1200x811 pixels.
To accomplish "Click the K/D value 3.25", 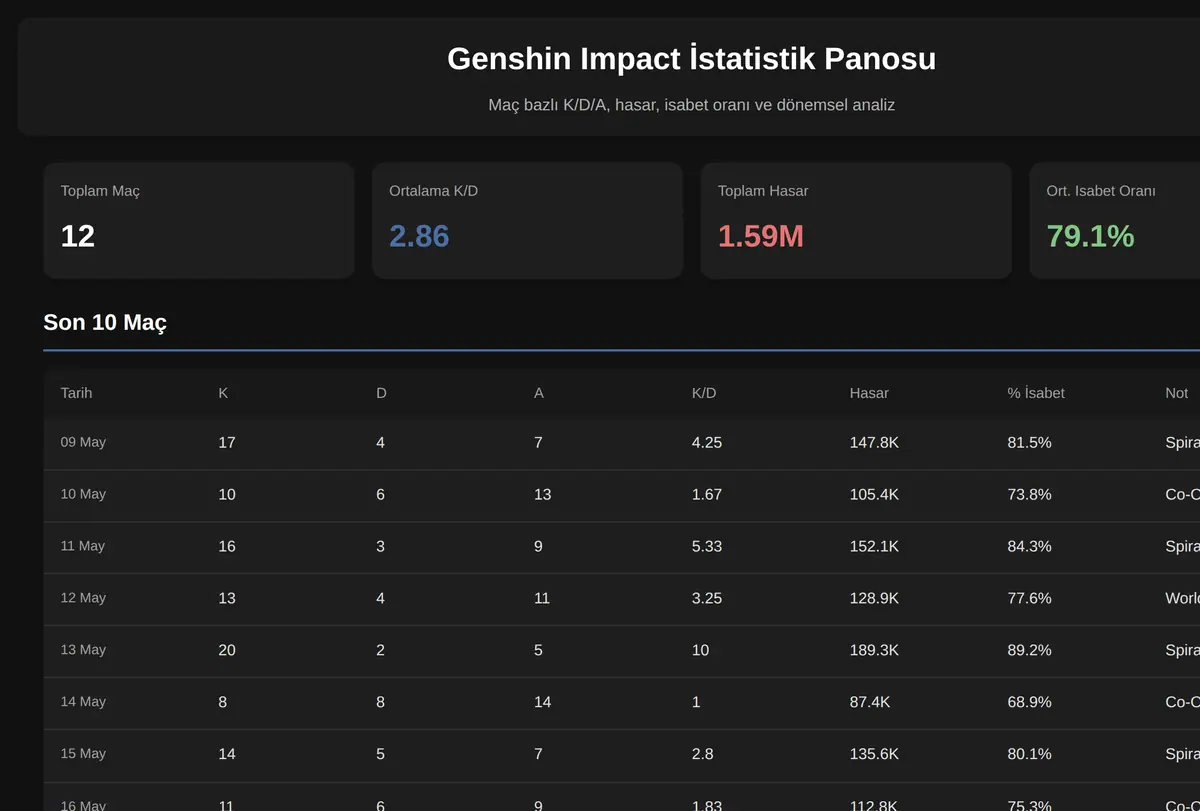I will [707, 598].
